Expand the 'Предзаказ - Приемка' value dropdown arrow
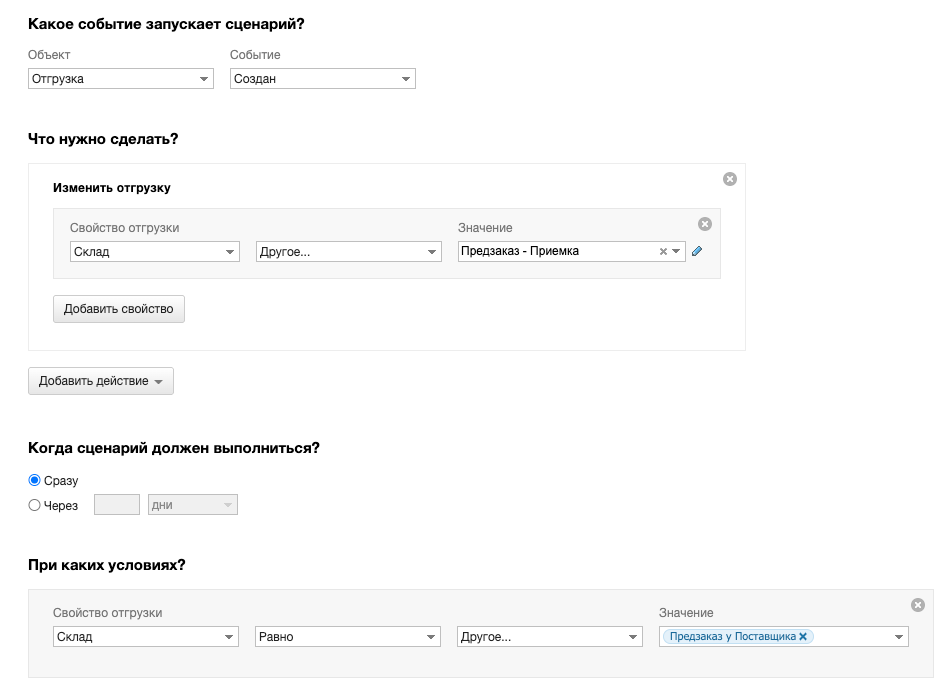This screenshot has height=687, width=947. coord(677,252)
